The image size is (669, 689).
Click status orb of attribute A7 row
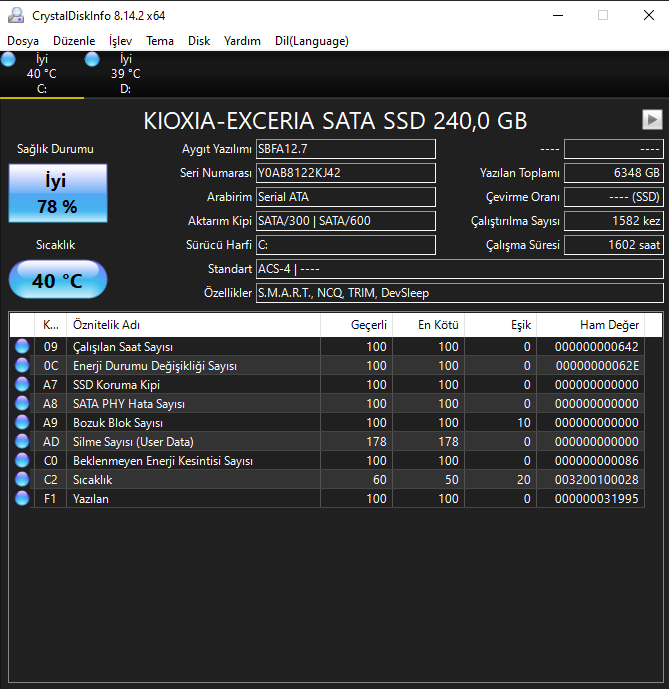[22, 384]
